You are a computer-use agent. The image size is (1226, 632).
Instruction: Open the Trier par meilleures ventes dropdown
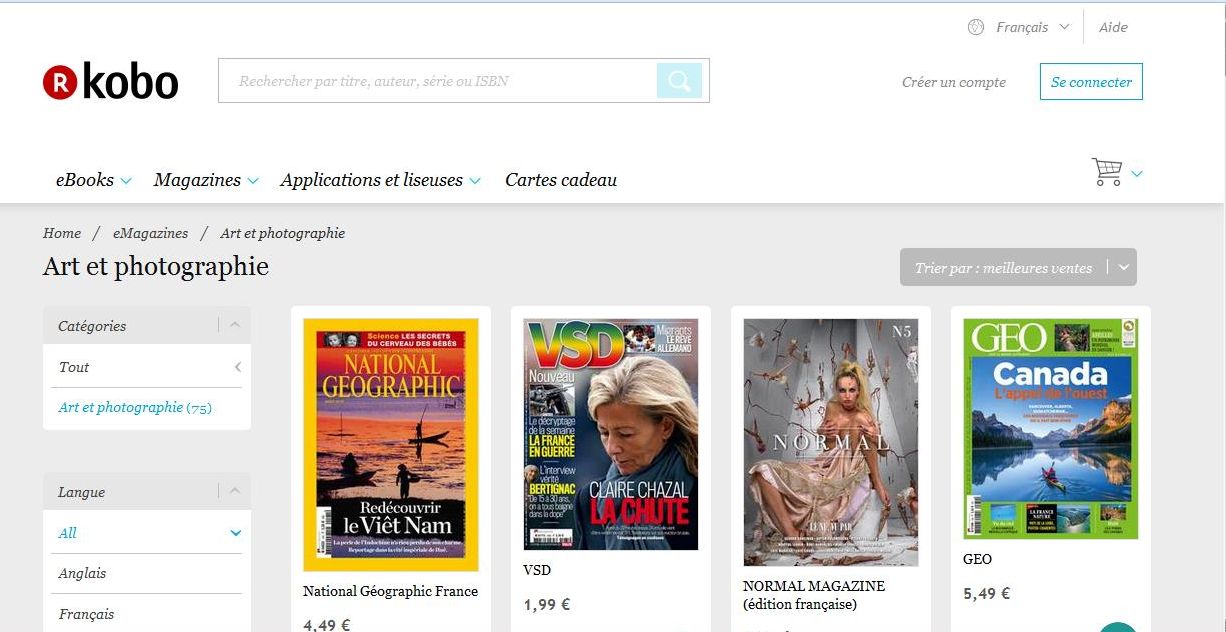tap(1018, 267)
